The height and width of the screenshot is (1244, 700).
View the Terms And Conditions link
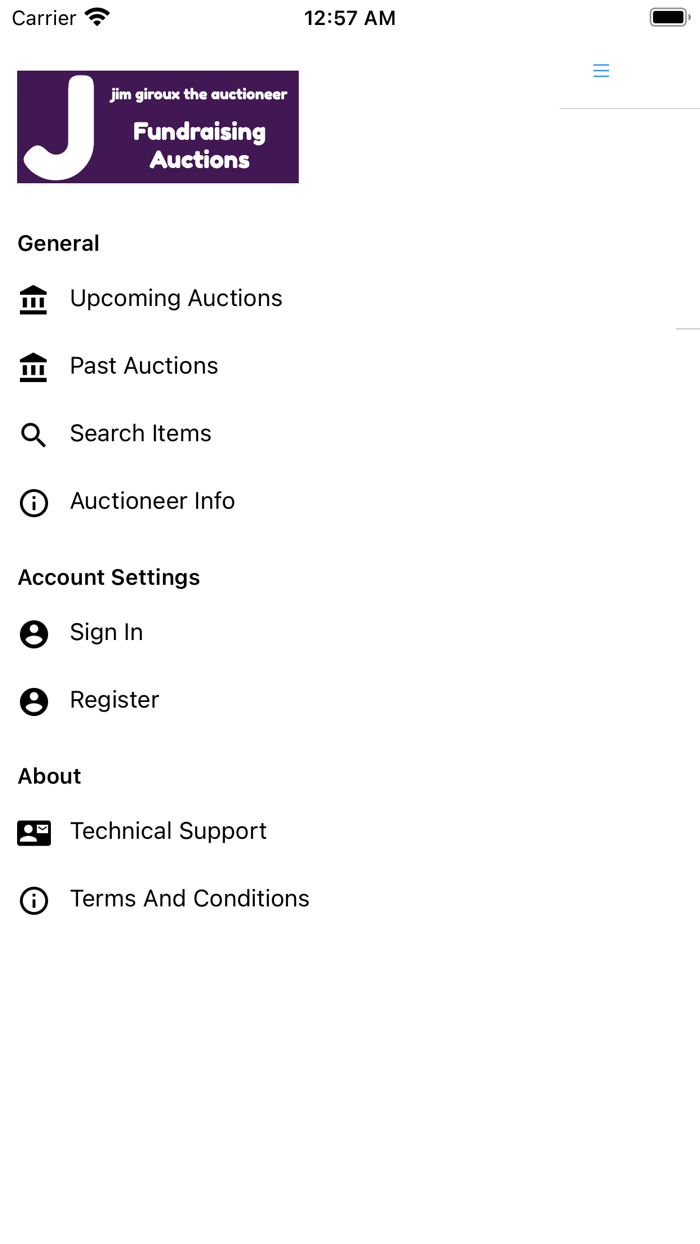click(190, 899)
